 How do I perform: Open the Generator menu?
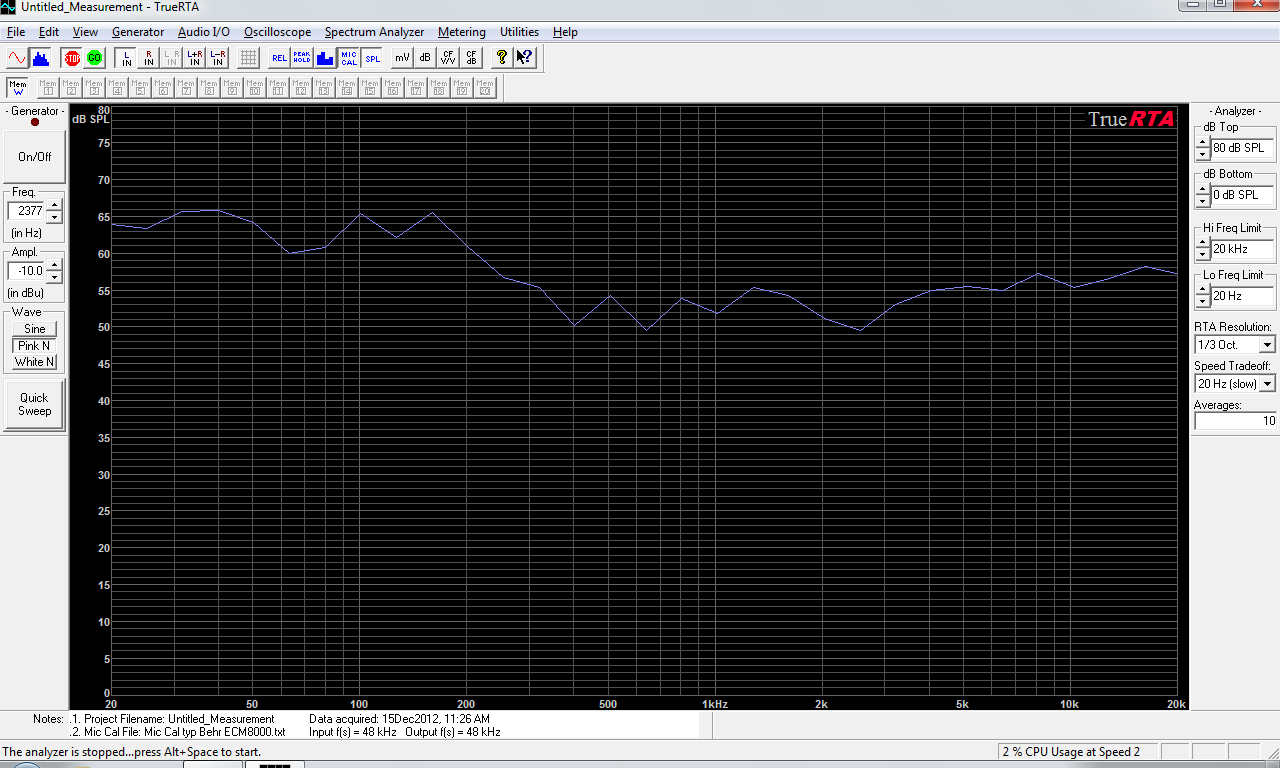coord(138,32)
